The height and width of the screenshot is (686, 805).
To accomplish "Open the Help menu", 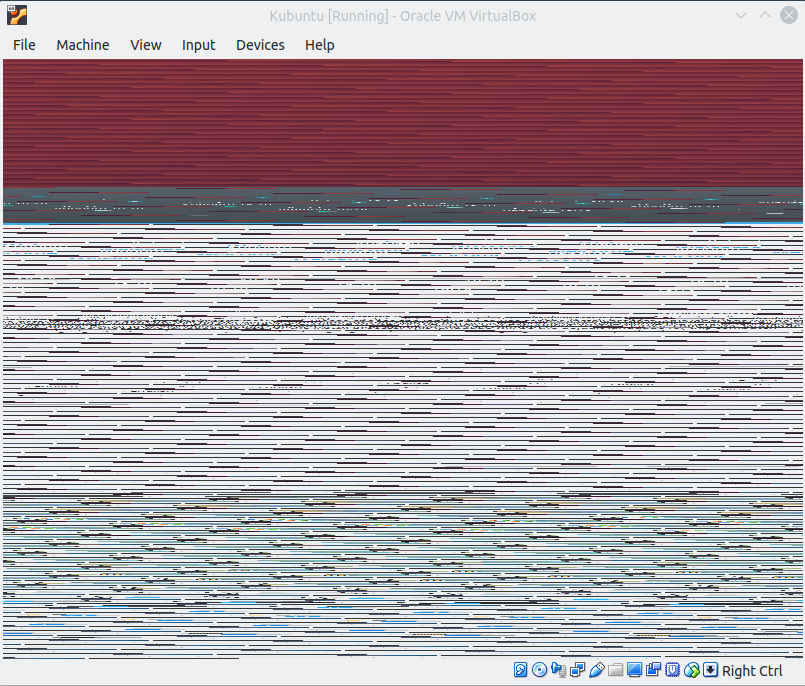I will (x=320, y=45).
